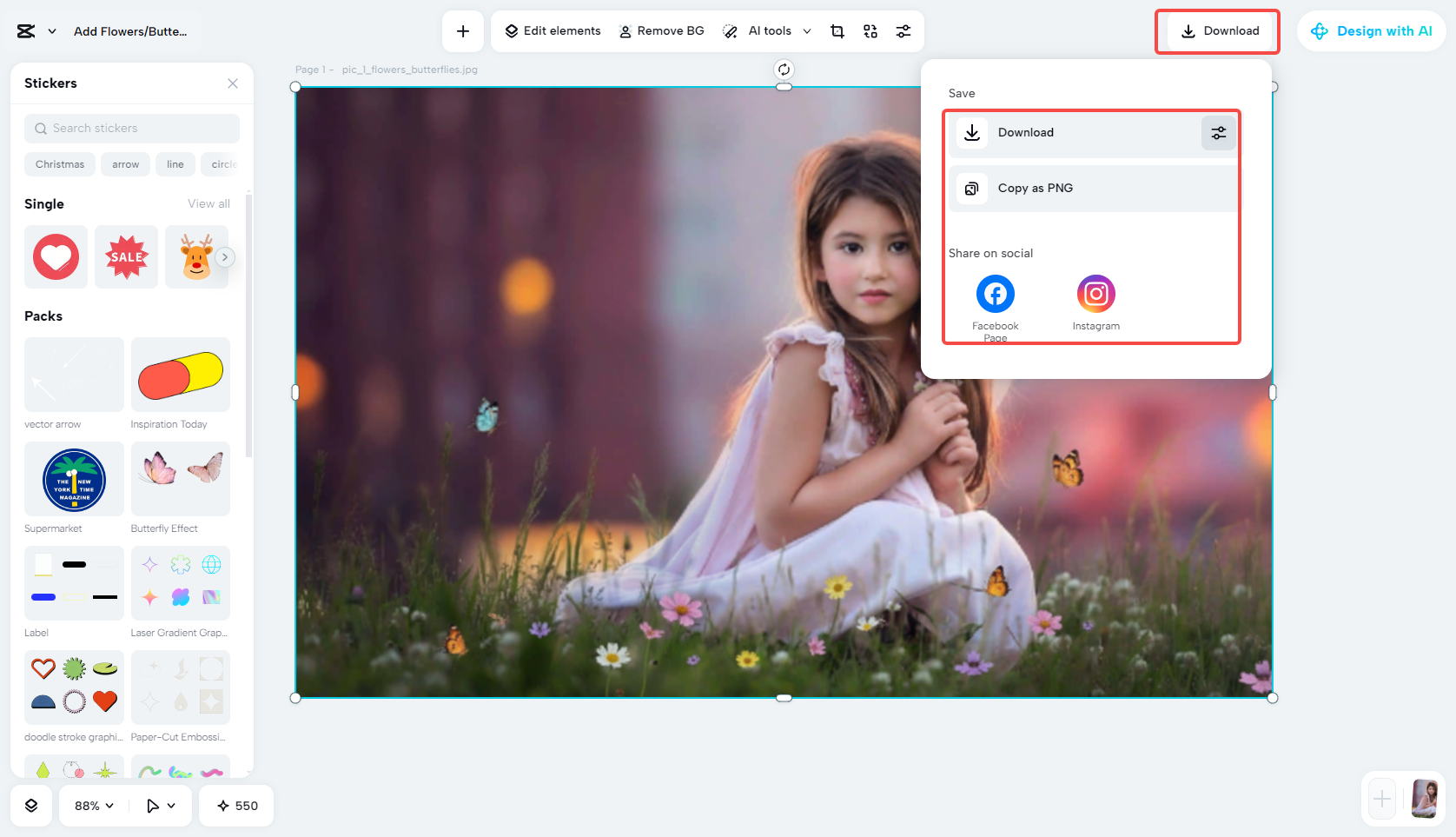Click the pic_1_flowers_butterflies.jpg page label

coord(410,70)
